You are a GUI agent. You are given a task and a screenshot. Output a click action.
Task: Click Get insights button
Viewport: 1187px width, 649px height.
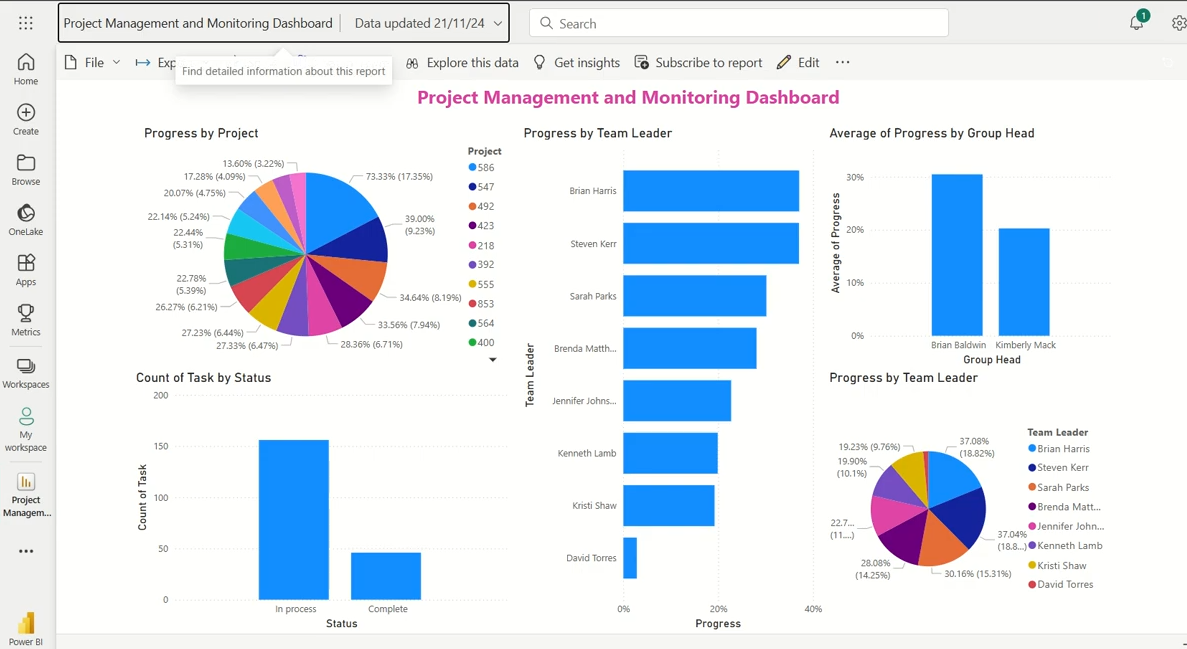point(576,63)
